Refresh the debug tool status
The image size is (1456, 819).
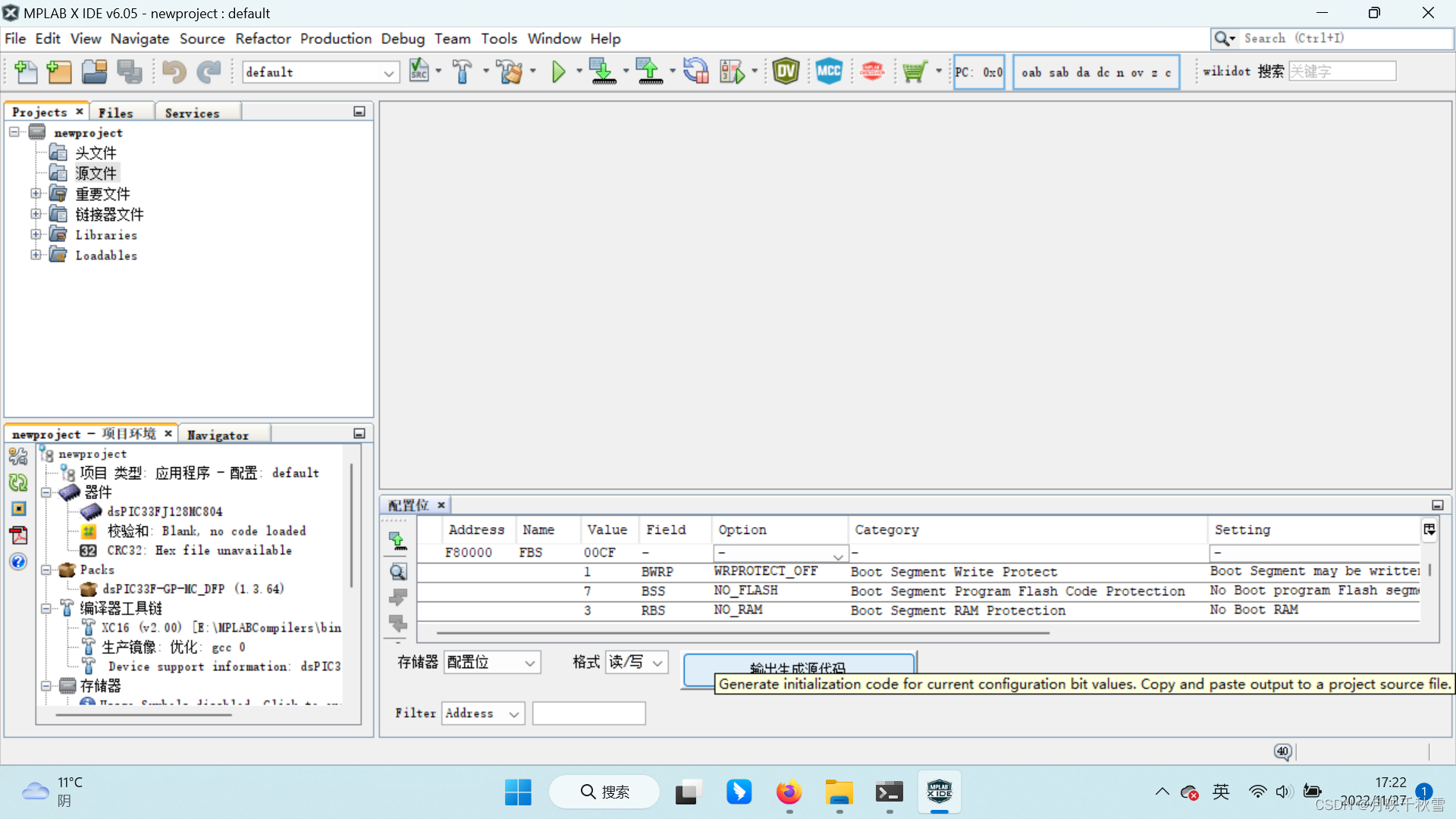(x=695, y=71)
